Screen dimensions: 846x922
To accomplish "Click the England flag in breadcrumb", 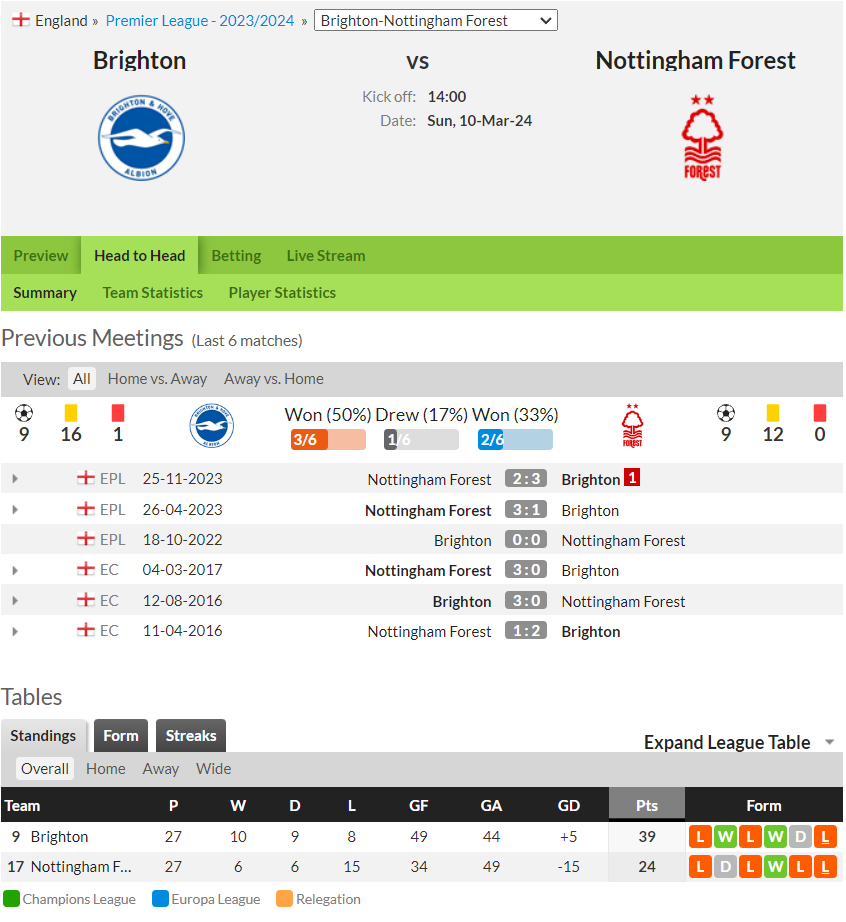I will tap(21, 19).
